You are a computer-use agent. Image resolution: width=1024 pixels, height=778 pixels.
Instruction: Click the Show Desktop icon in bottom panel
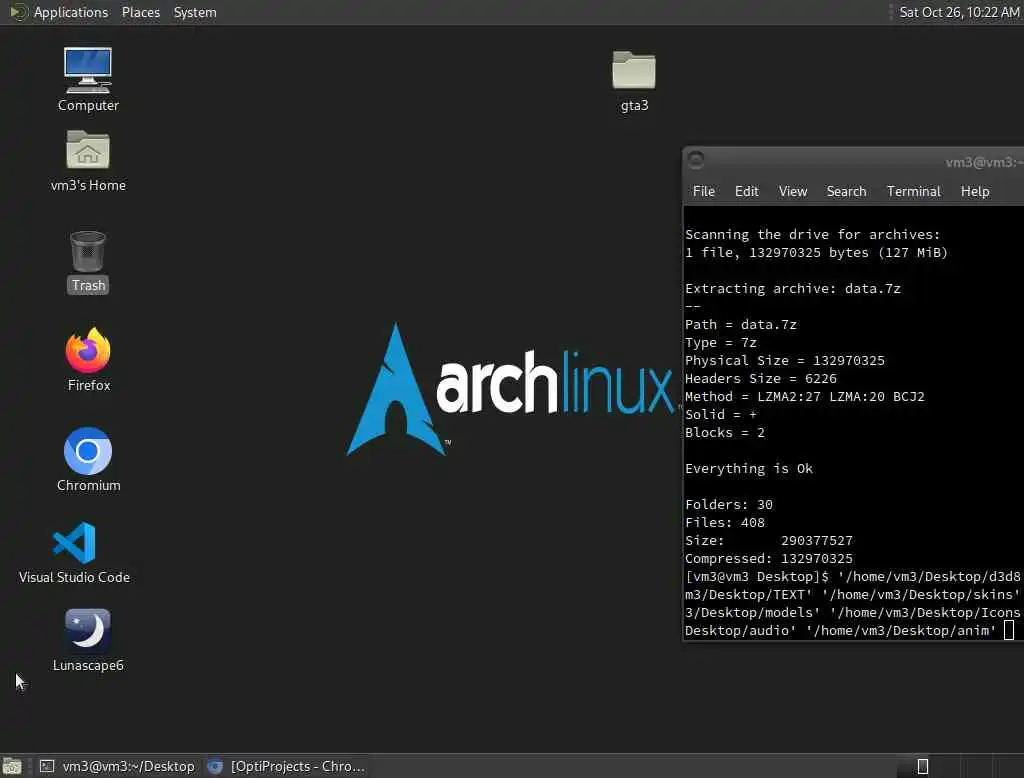pyautogui.click(x=12, y=766)
